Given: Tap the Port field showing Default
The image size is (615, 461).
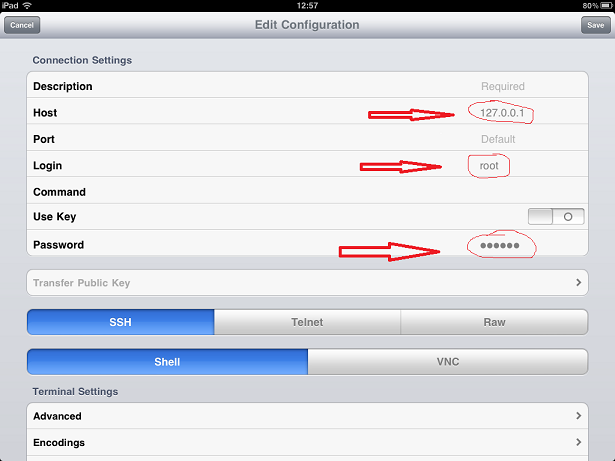Looking at the screenshot, I should (x=497, y=139).
